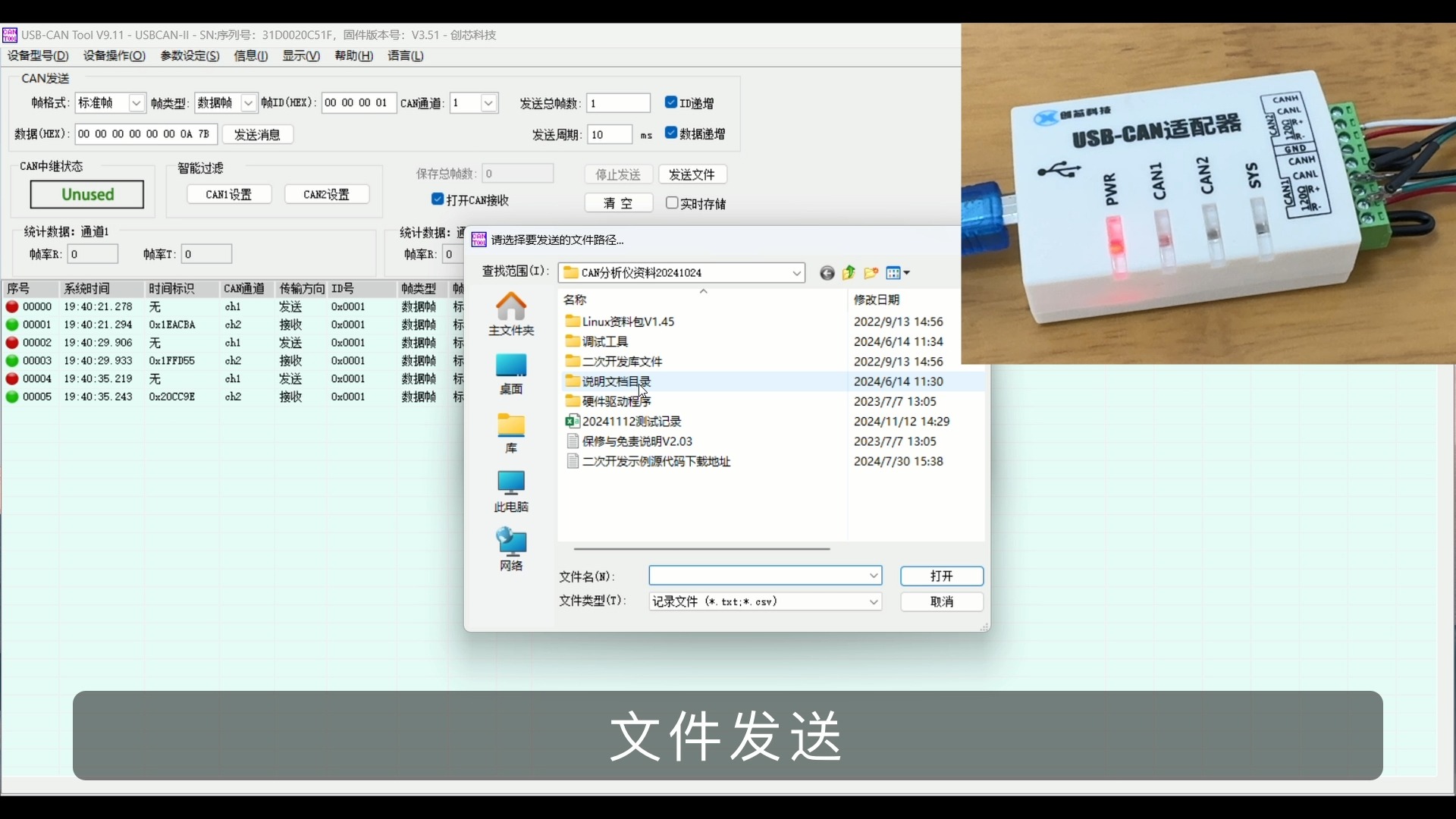Open the 参数设定(S) menu
Screen dimensions: 1456x819
(x=190, y=55)
